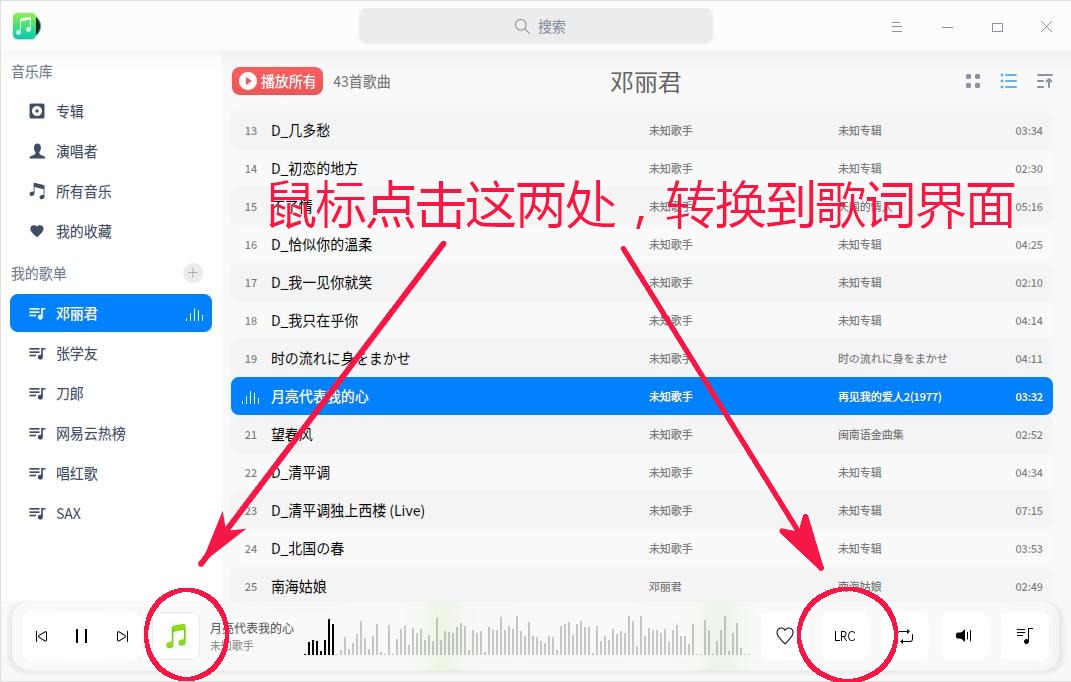Select song D_我只在乎你
This screenshot has height=682, width=1071.
point(641,320)
